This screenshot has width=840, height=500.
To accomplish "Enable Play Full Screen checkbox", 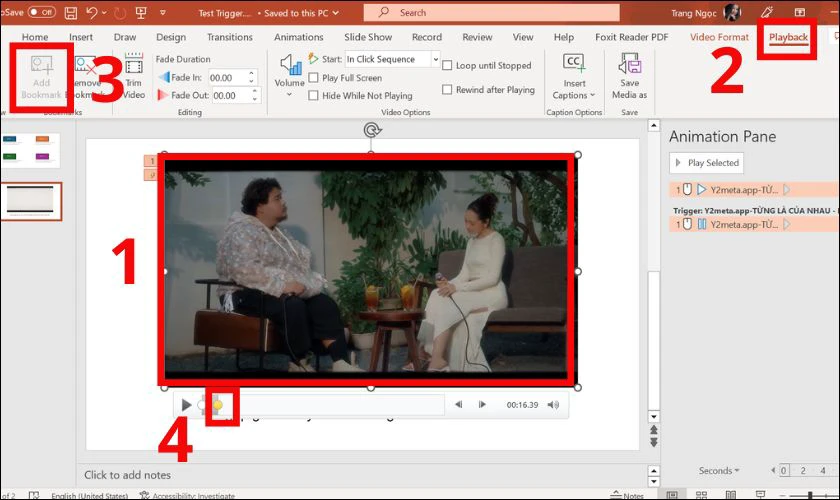I will (x=314, y=78).
